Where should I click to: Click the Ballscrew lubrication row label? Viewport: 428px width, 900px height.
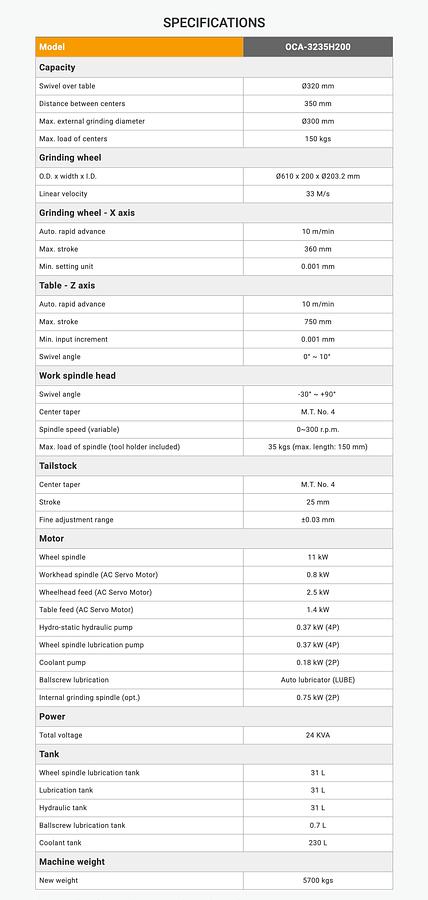(x=74, y=680)
